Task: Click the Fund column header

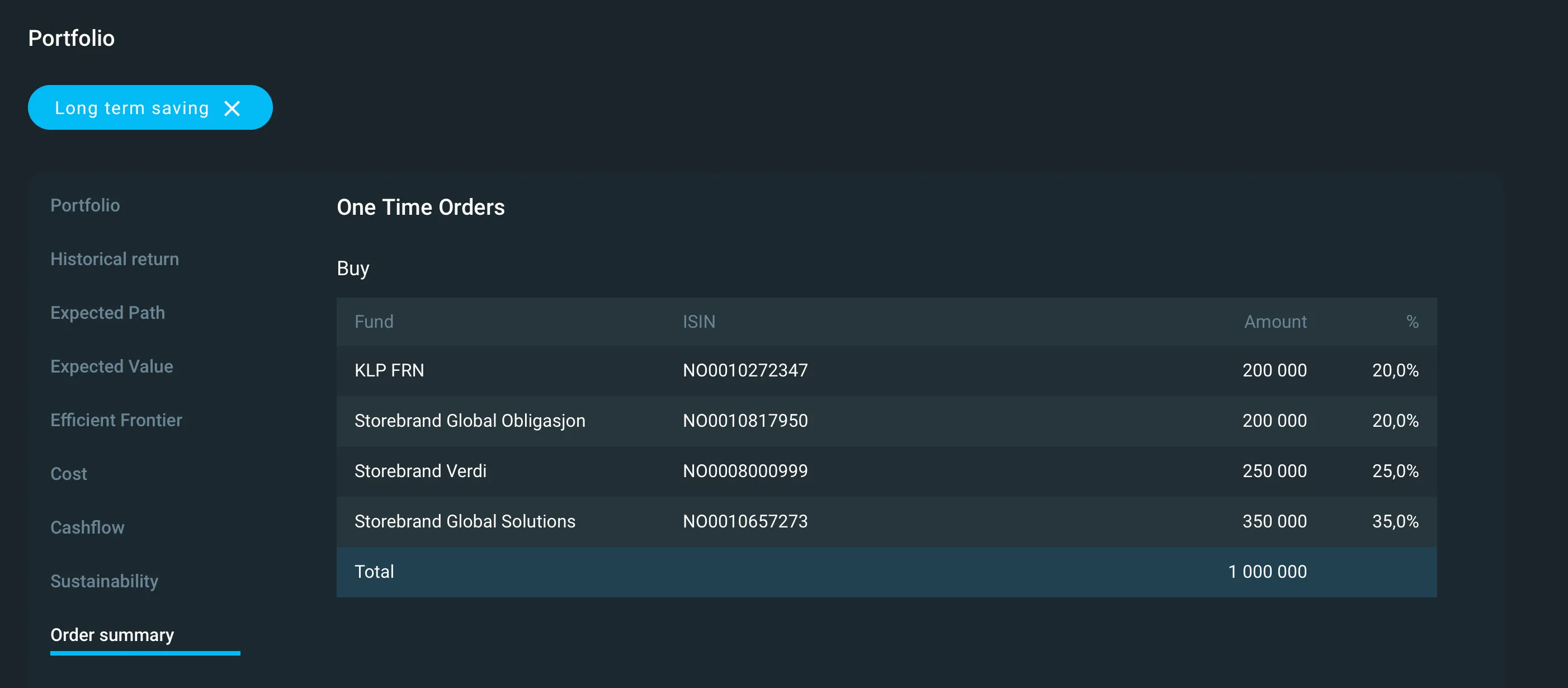Action: point(374,322)
